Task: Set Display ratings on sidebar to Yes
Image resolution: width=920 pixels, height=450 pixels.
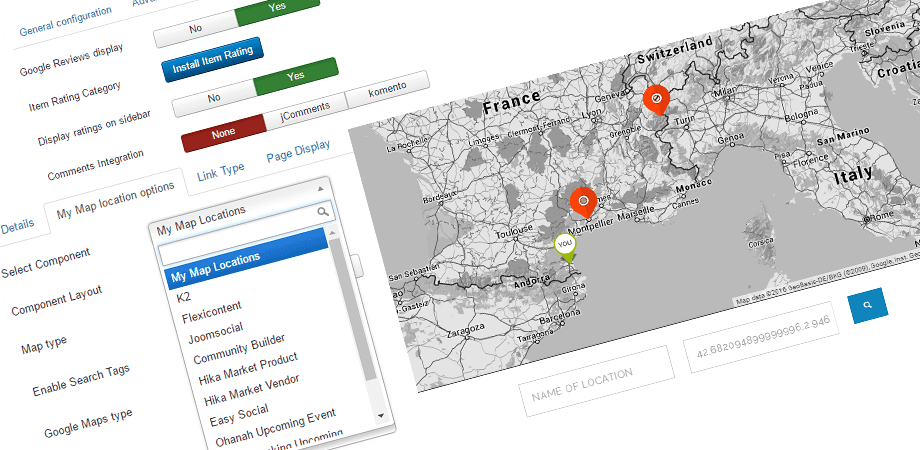Action: [x=296, y=76]
